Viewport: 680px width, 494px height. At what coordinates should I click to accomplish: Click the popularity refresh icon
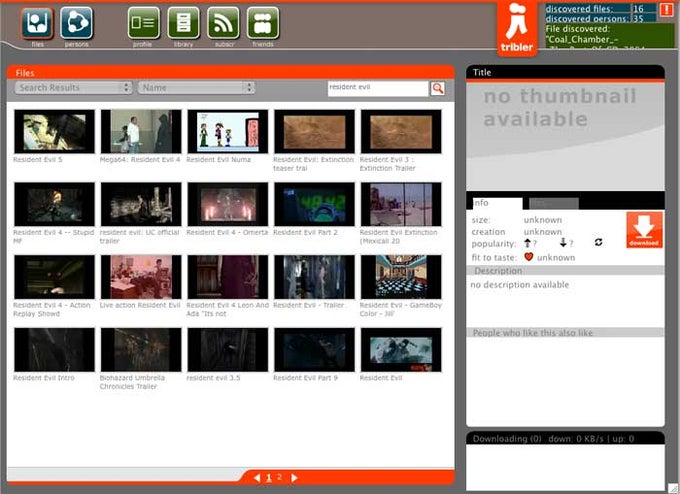(x=598, y=242)
